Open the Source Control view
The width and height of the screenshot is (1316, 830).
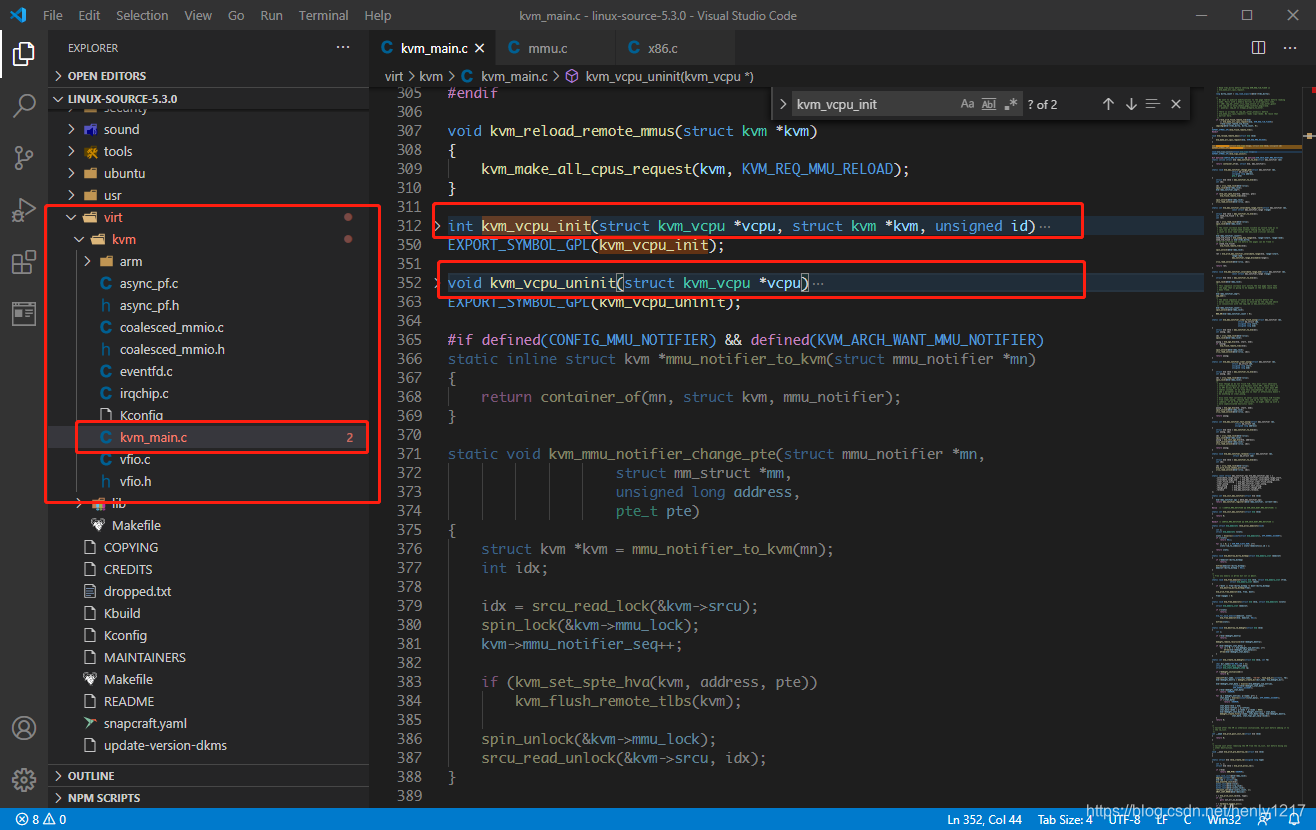(24, 158)
